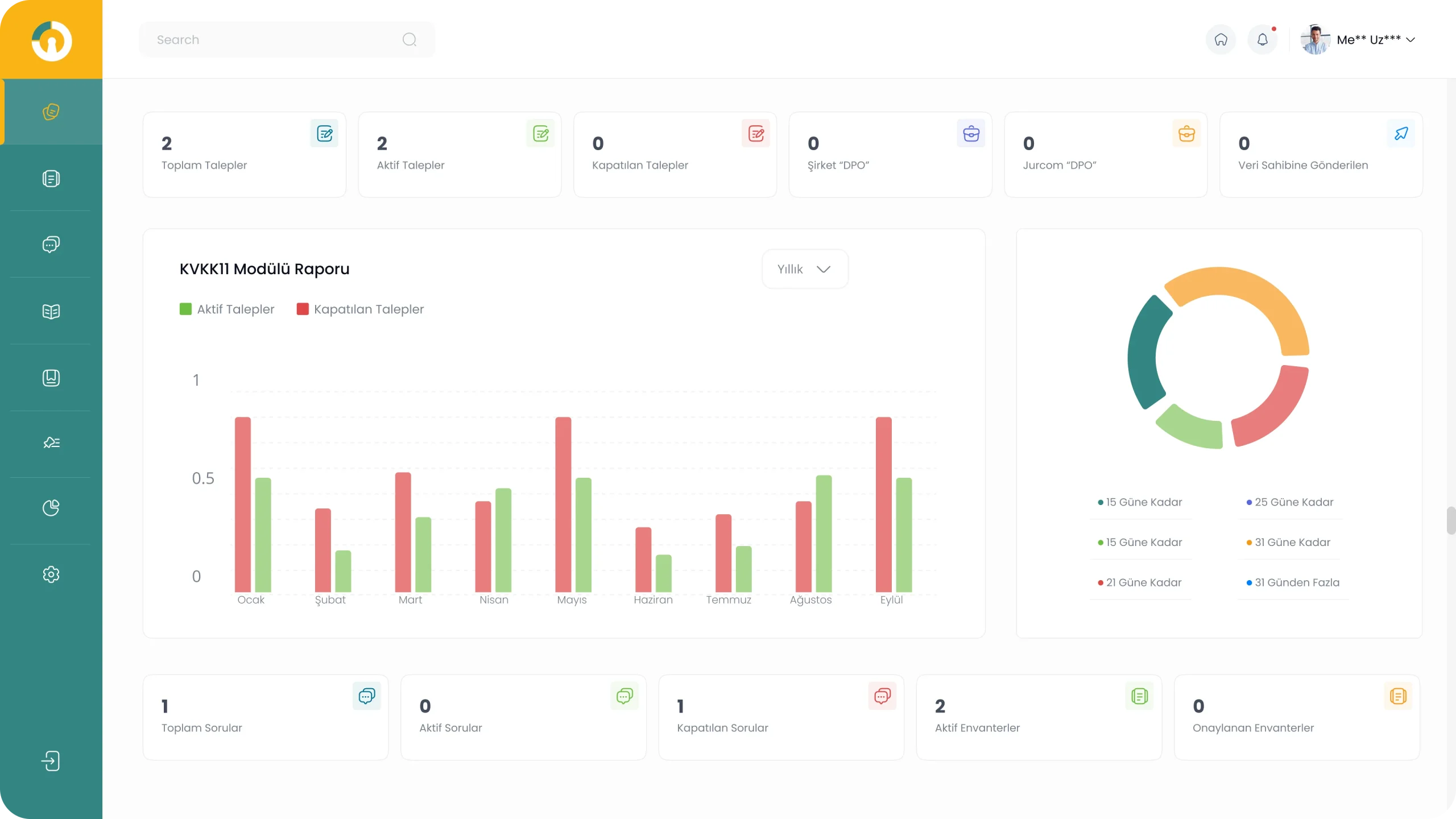
Task: Click the document list sidebar icon
Action: coord(51,179)
